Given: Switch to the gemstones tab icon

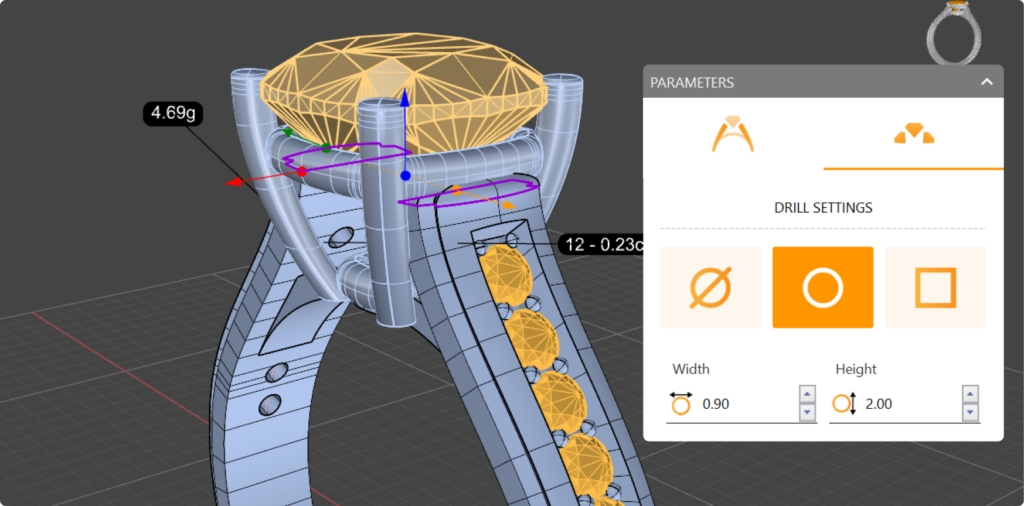Looking at the screenshot, I should [x=913, y=134].
